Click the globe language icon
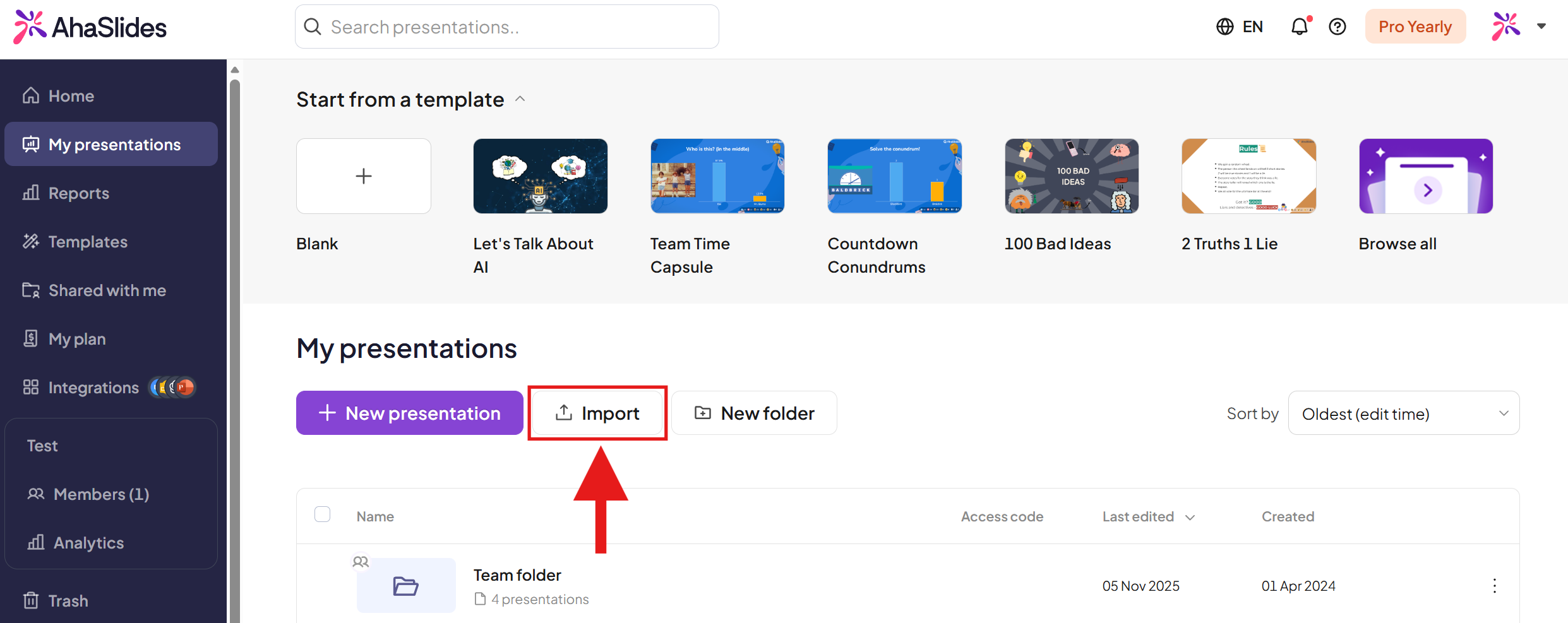This screenshot has width=1568, height=623. point(1224,27)
